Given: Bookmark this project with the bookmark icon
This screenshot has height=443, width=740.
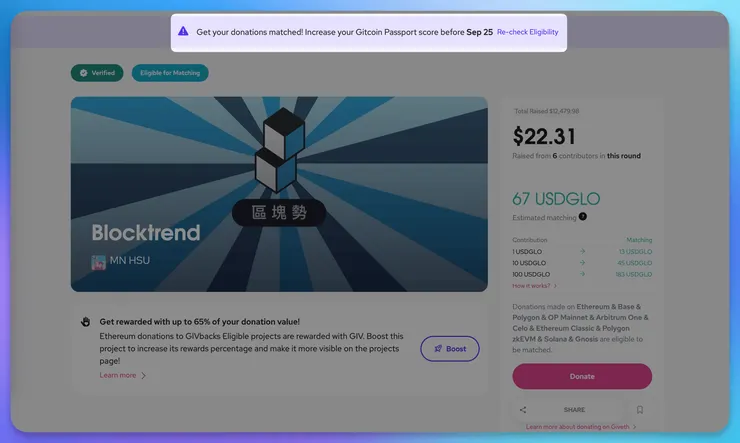Looking at the screenshot, I should [640, 410].
